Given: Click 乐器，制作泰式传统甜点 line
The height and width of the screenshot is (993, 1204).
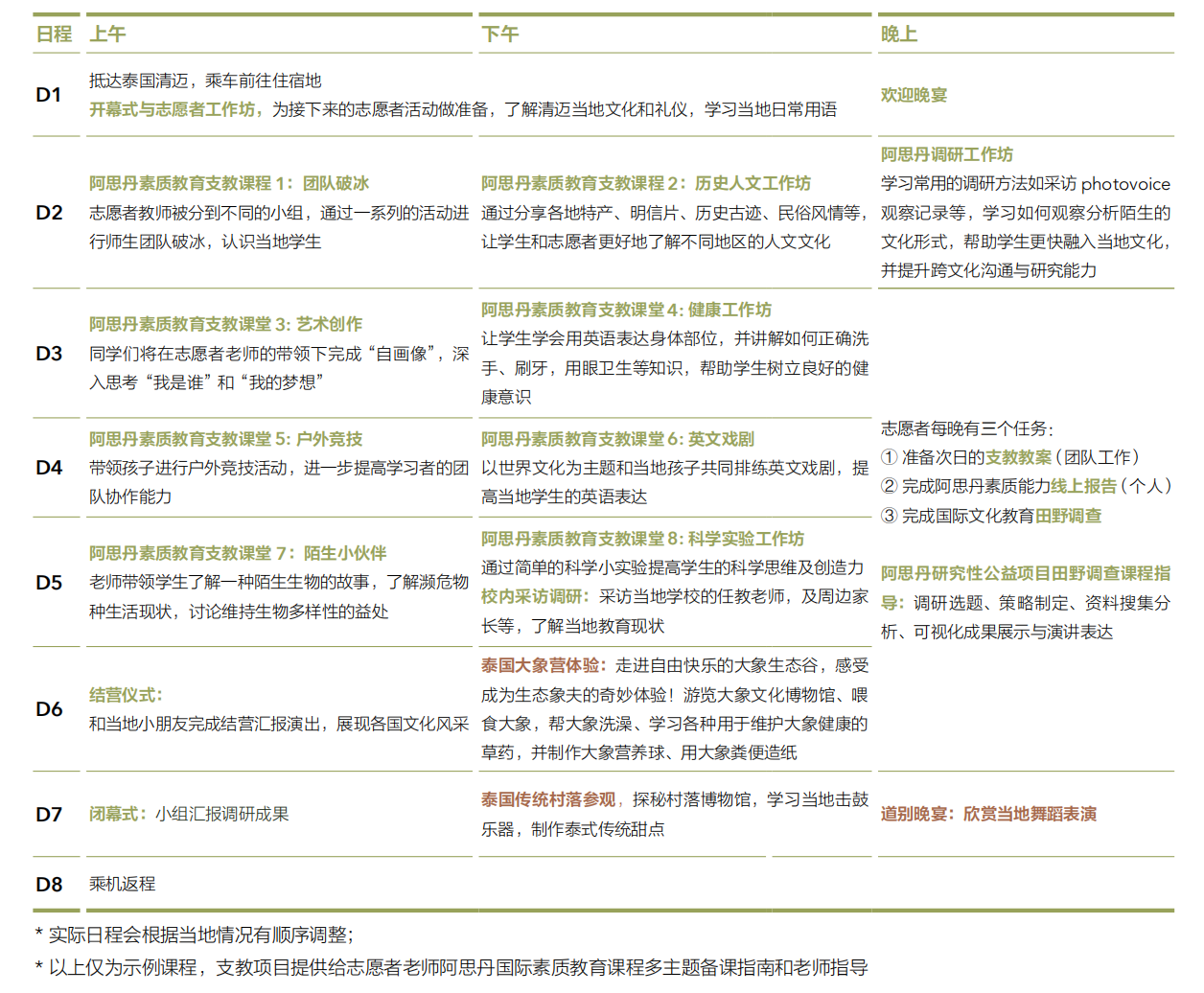Looking at the screenshot, I should coord(573,829).
